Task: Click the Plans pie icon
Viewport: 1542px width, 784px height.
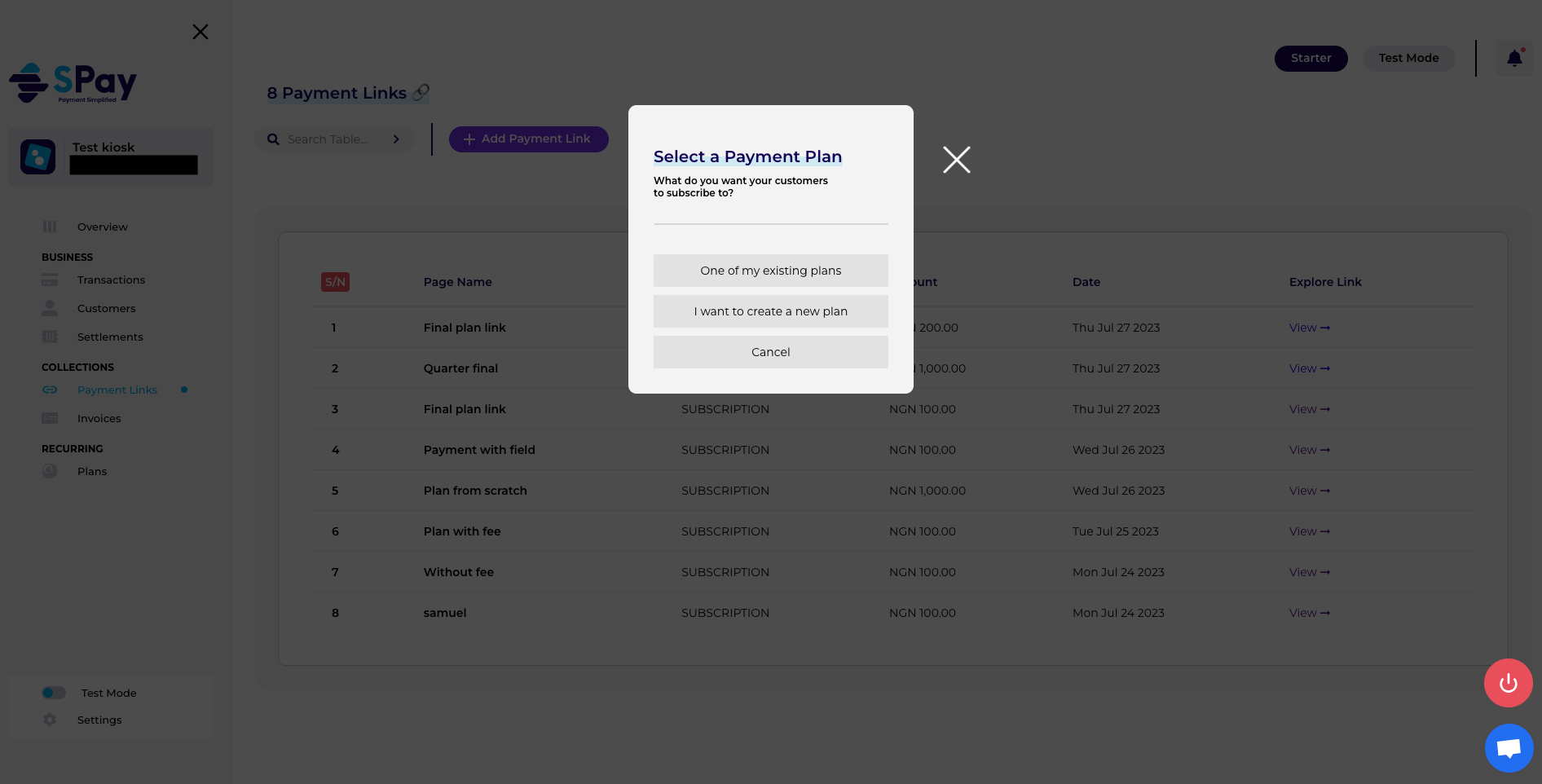Action: coord(50,471)
